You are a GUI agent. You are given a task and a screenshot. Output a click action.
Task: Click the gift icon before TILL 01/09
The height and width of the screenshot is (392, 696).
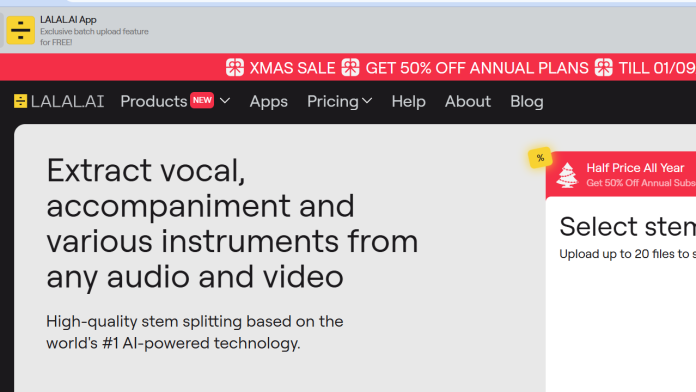[x=603, y=67]
